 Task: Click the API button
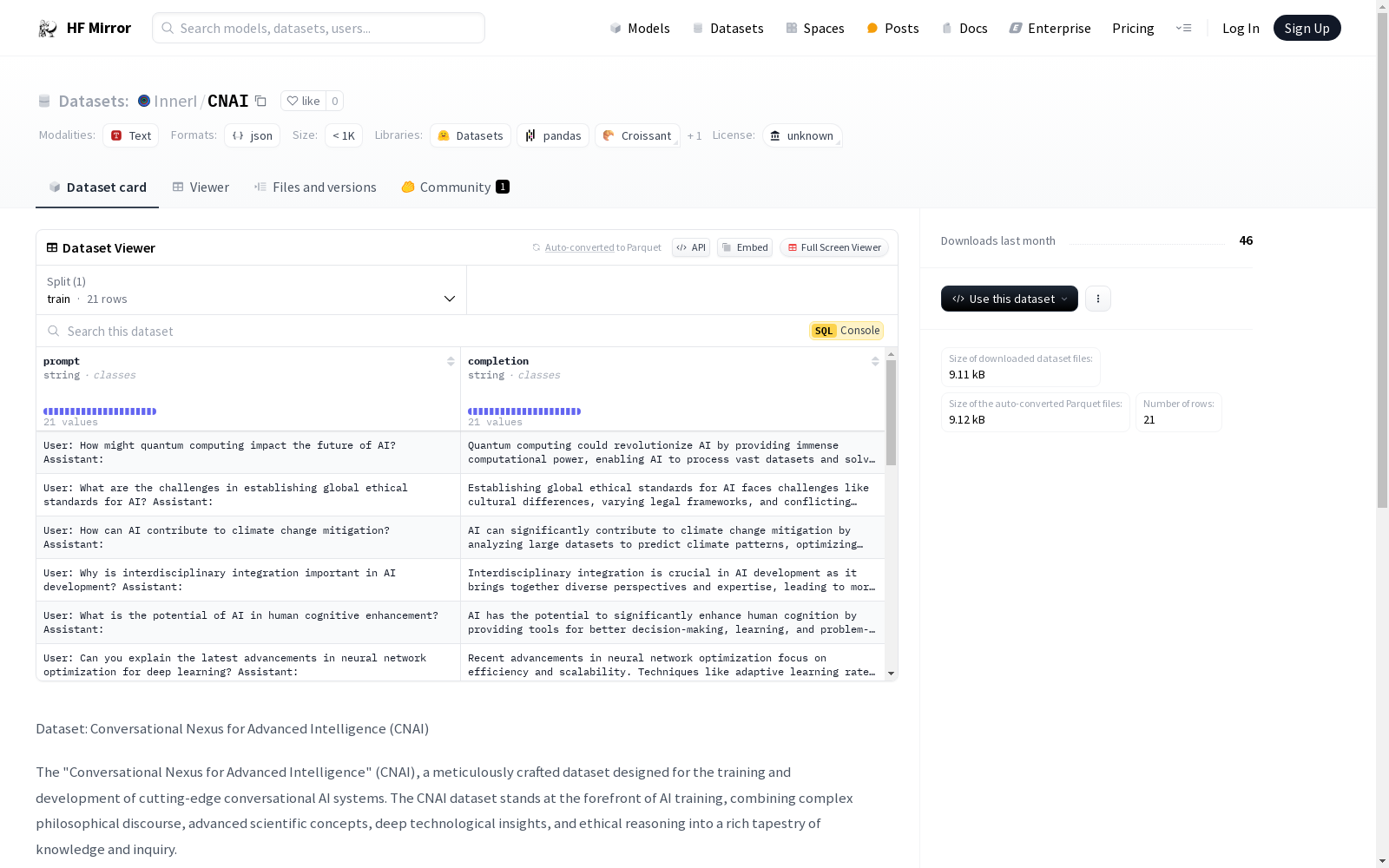691,247
